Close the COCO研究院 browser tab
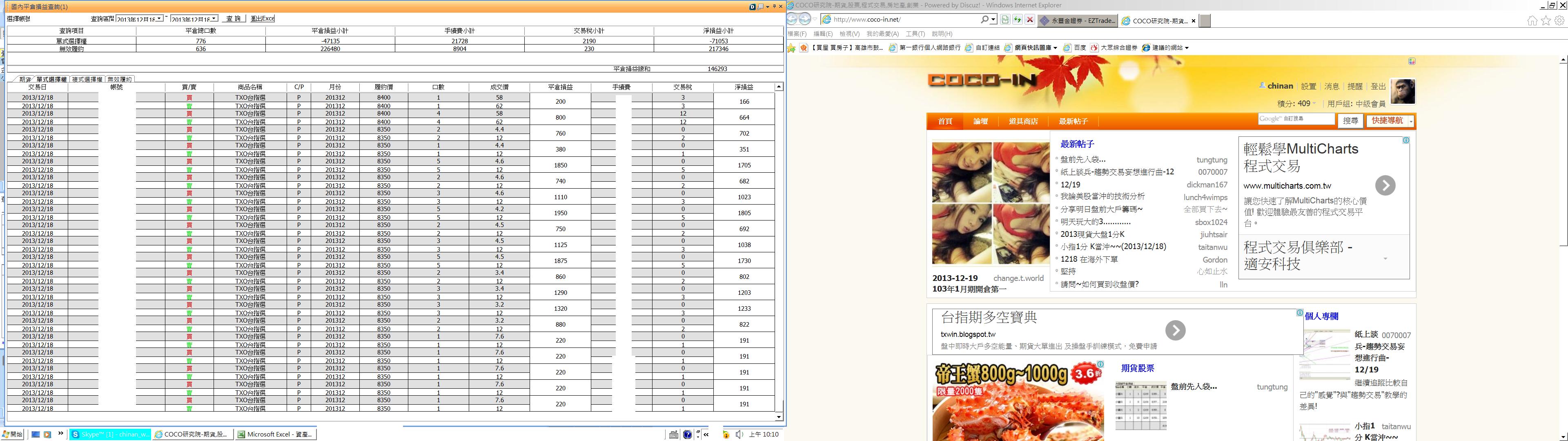This screenshot has height=441, width=1568. tap(1193, 21)
